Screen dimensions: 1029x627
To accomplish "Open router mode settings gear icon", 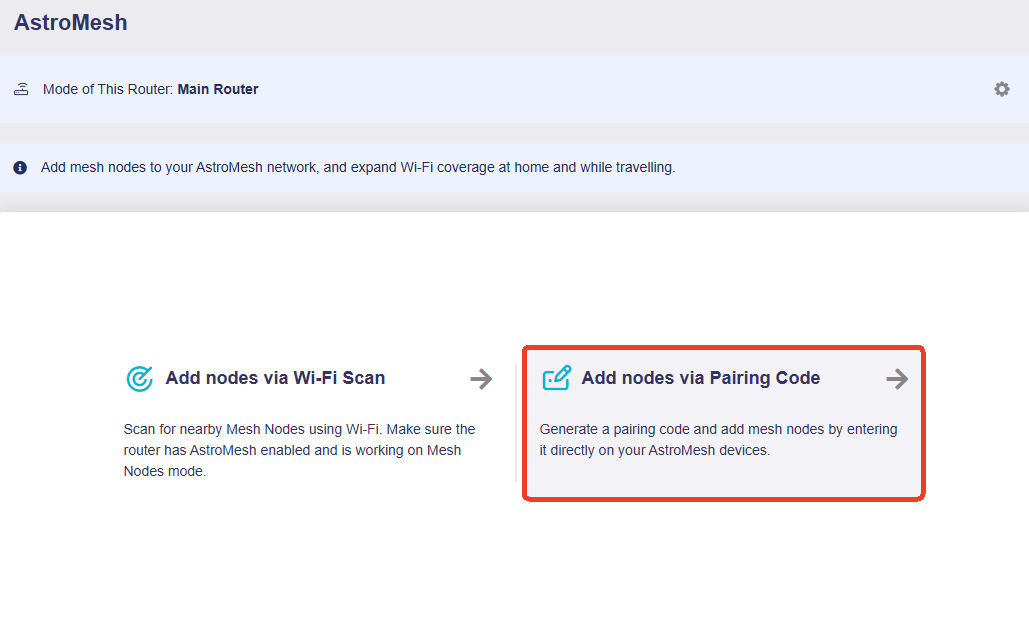I will (x=1001, y=89).
